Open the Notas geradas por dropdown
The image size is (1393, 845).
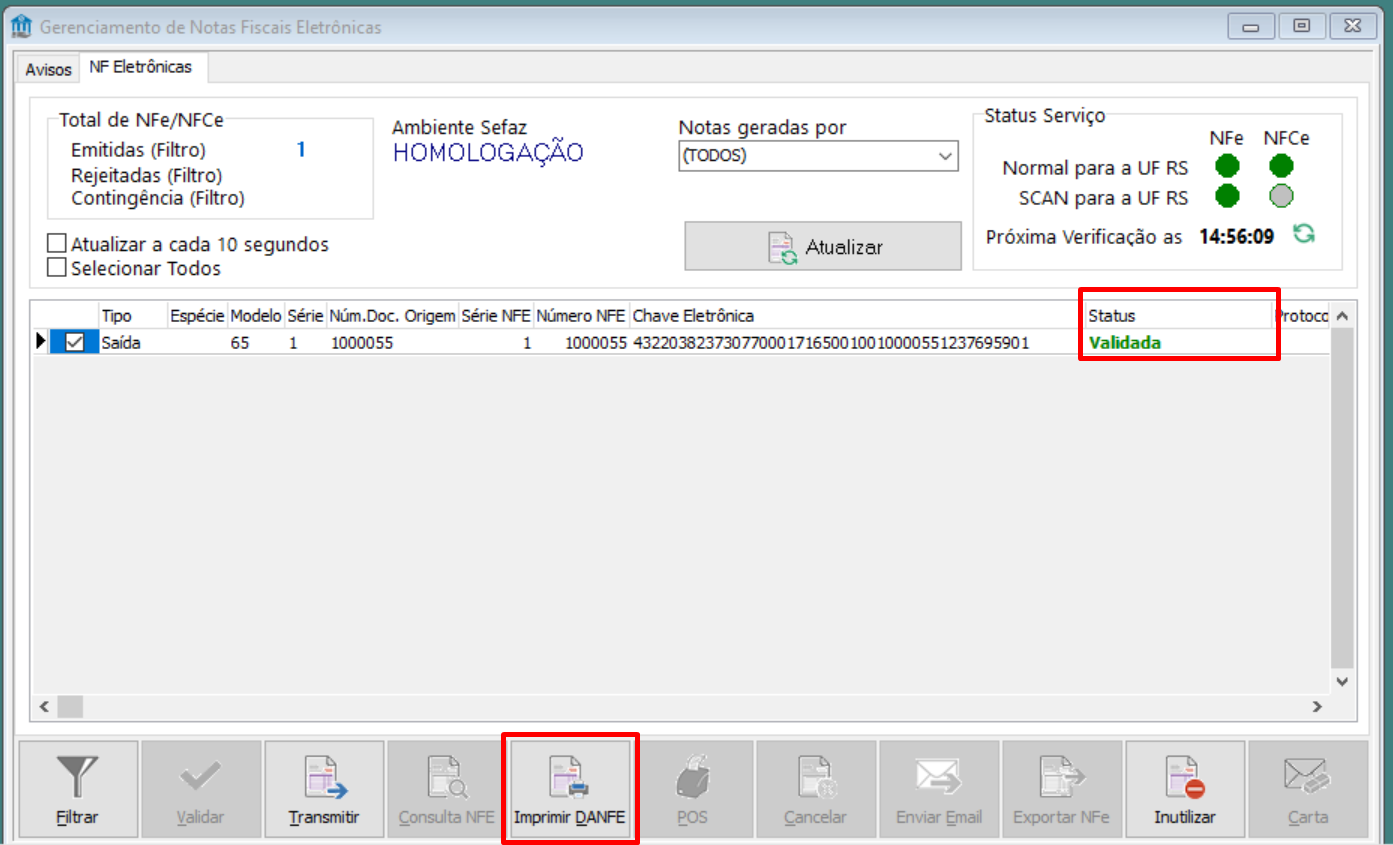tap(818, 156)
